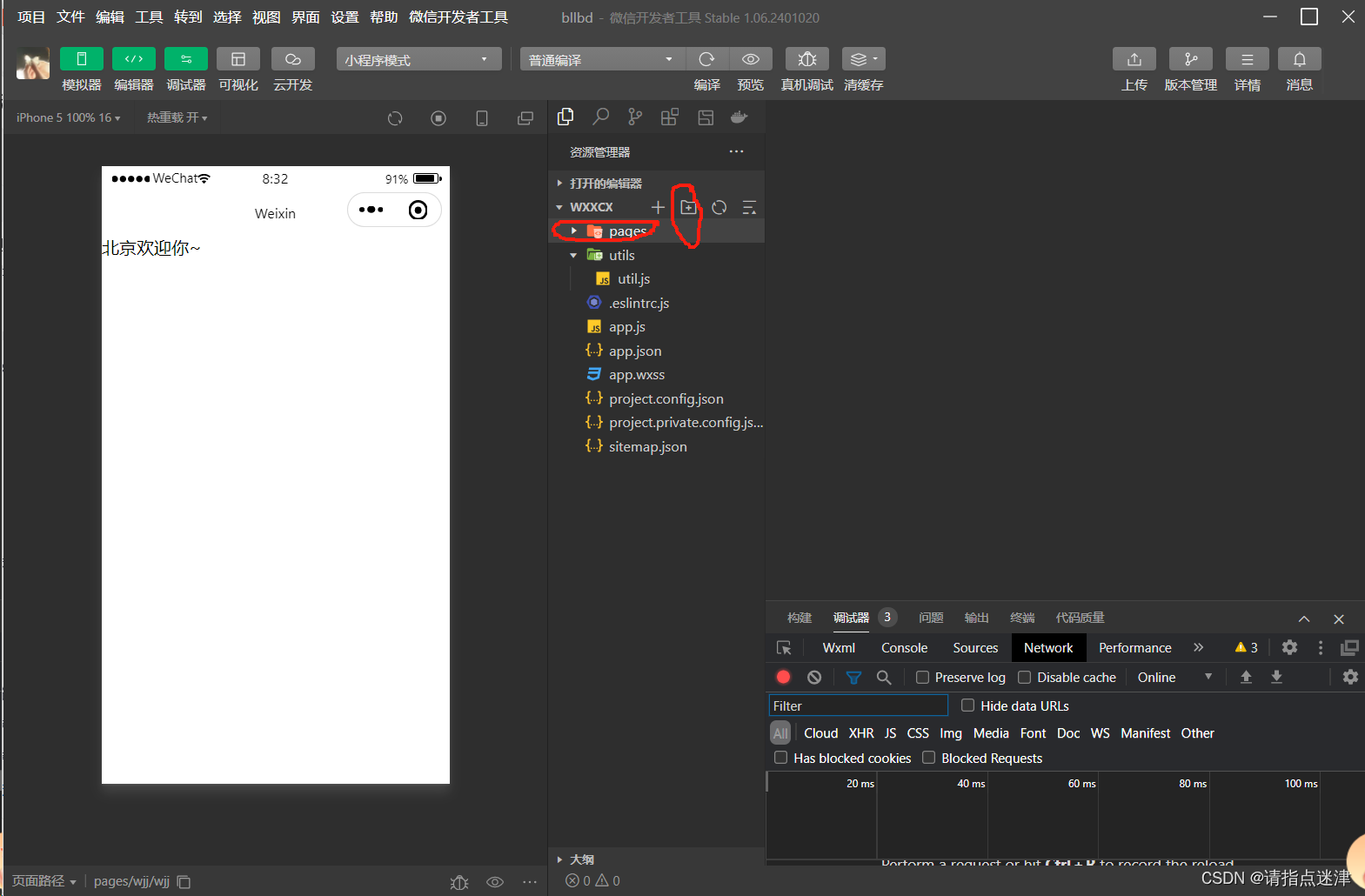Open the 文件 menu

(70, 17)
